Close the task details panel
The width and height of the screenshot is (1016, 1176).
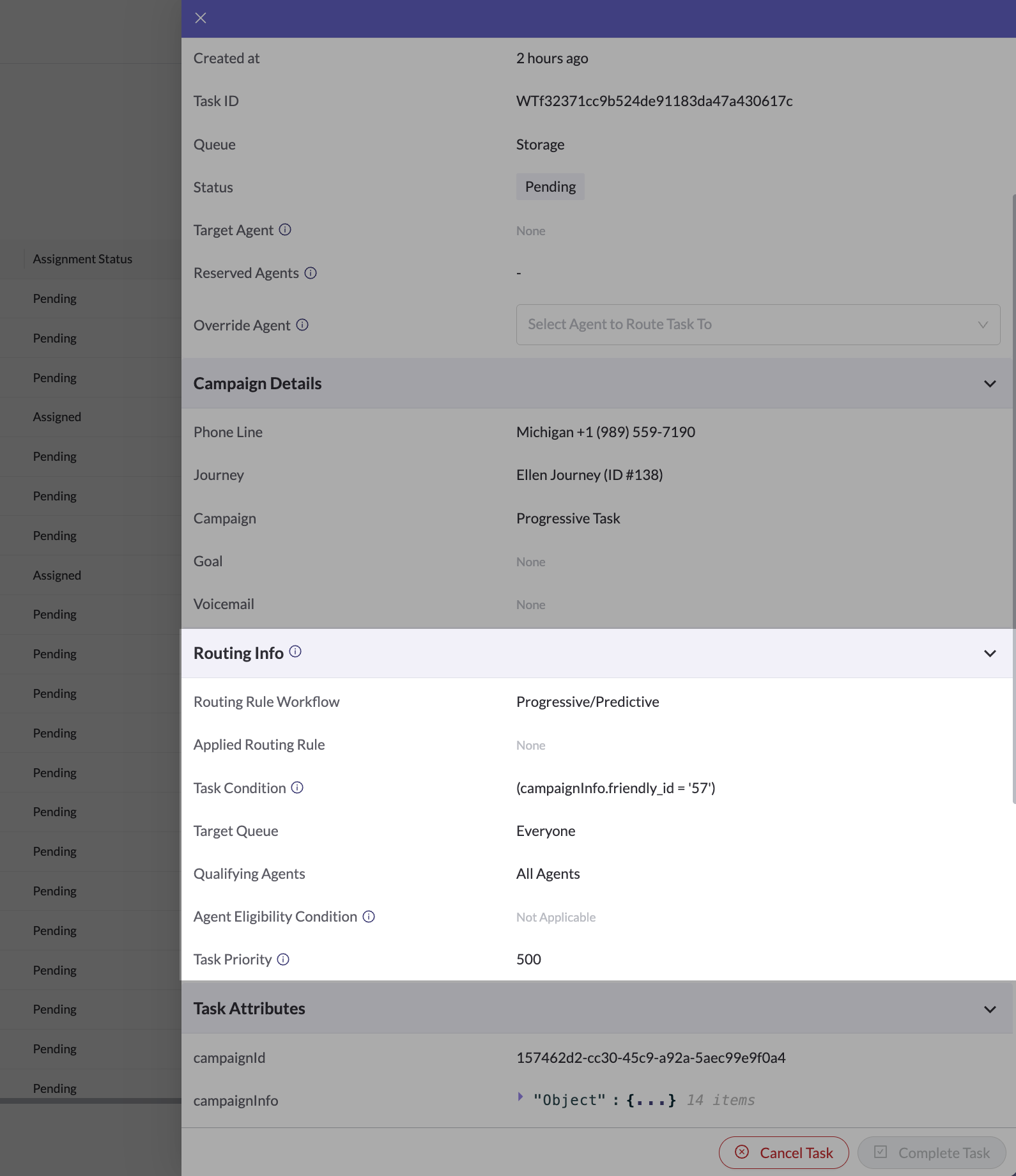pos(201,18)
